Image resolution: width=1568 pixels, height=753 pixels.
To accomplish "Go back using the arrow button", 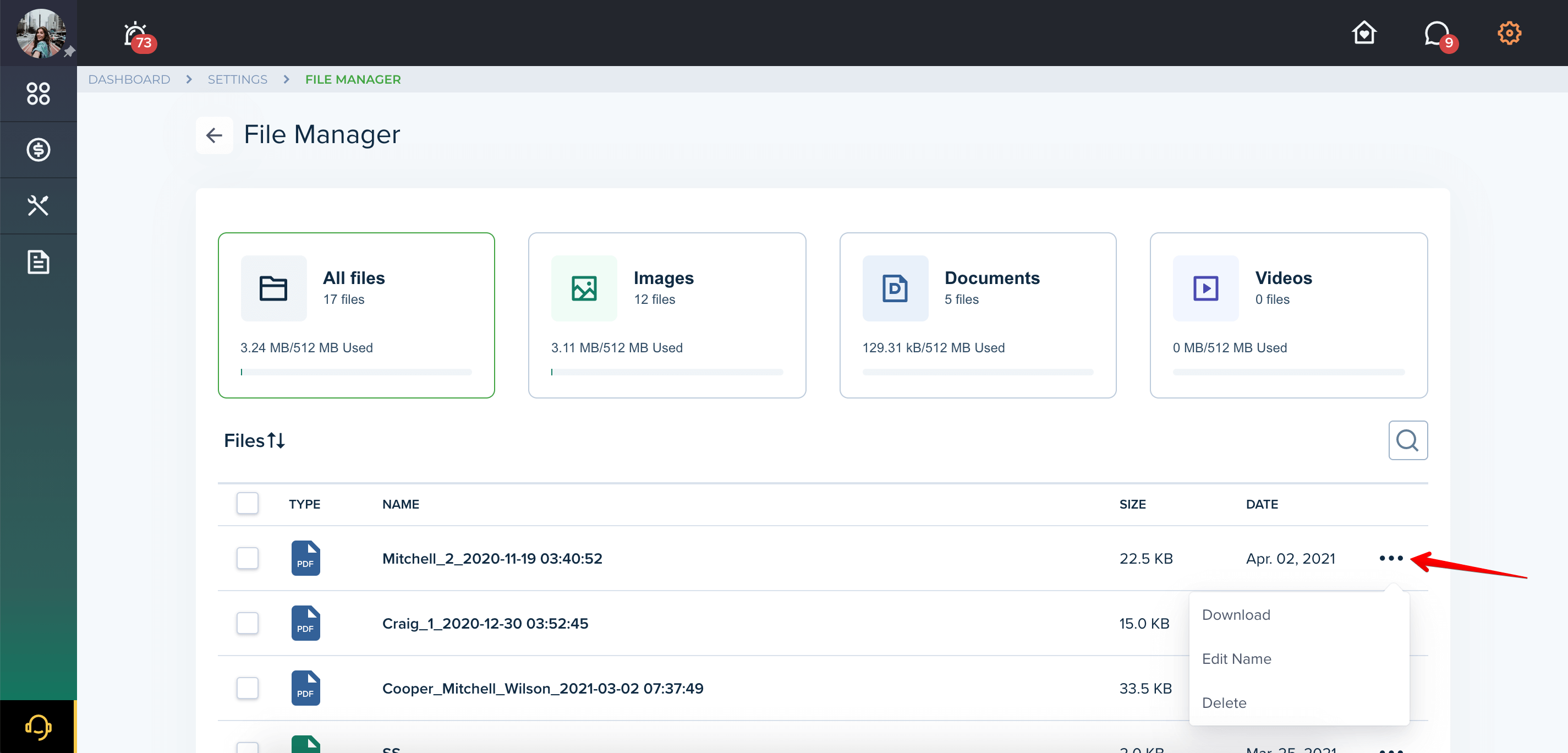I will pyautogui.click(x=214, y=135).
